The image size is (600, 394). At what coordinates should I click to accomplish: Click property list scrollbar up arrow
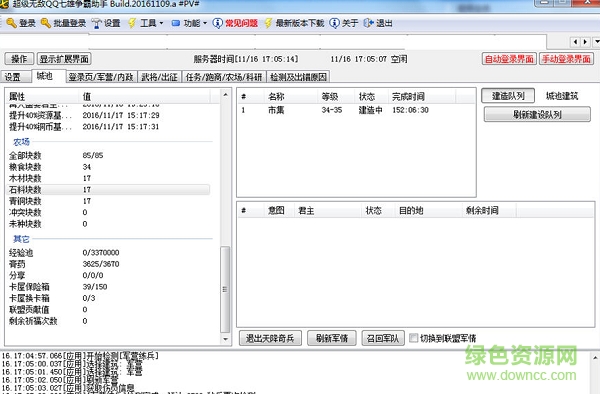click(225, 94)
